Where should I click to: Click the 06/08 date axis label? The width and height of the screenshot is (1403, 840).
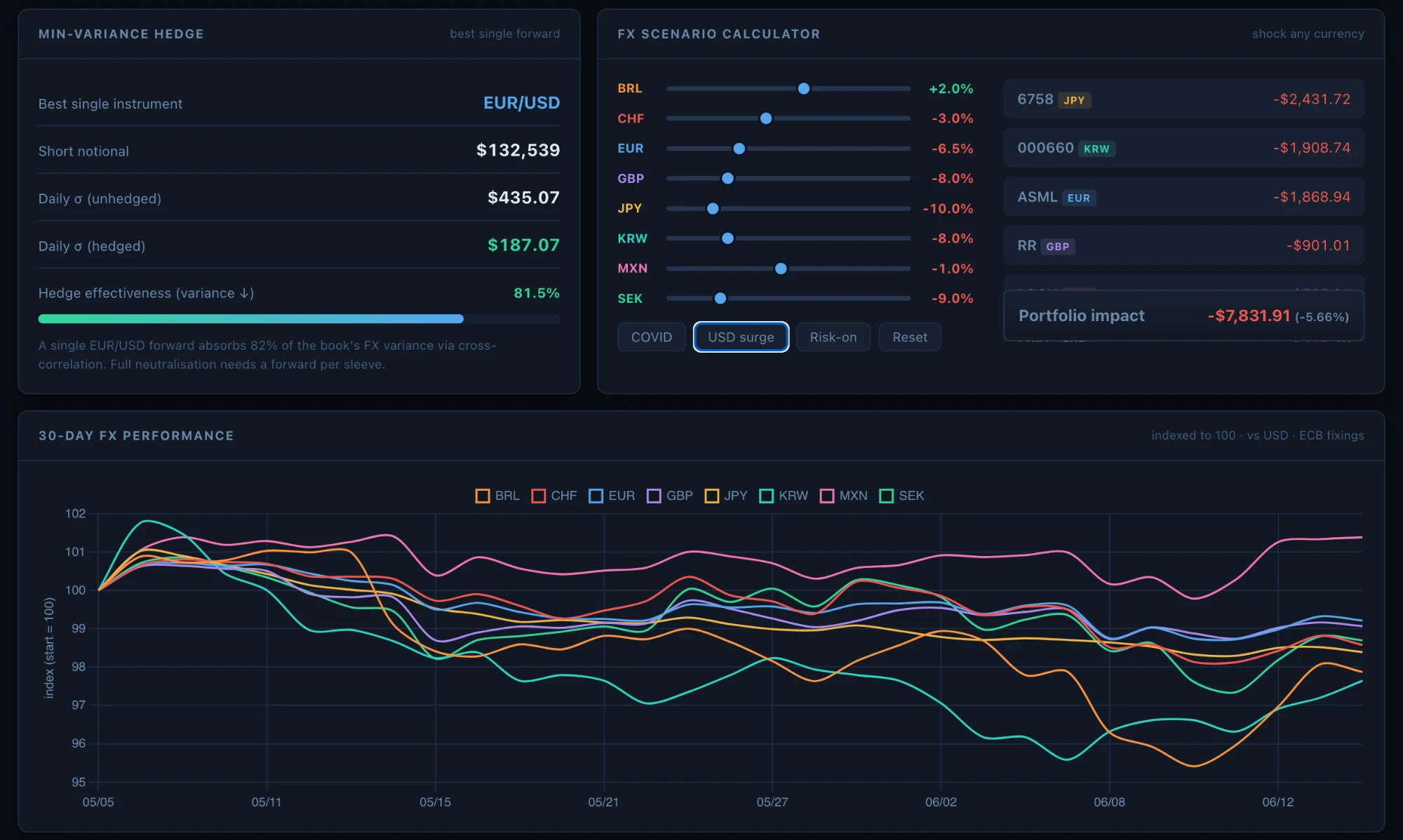pos(1109,802)
